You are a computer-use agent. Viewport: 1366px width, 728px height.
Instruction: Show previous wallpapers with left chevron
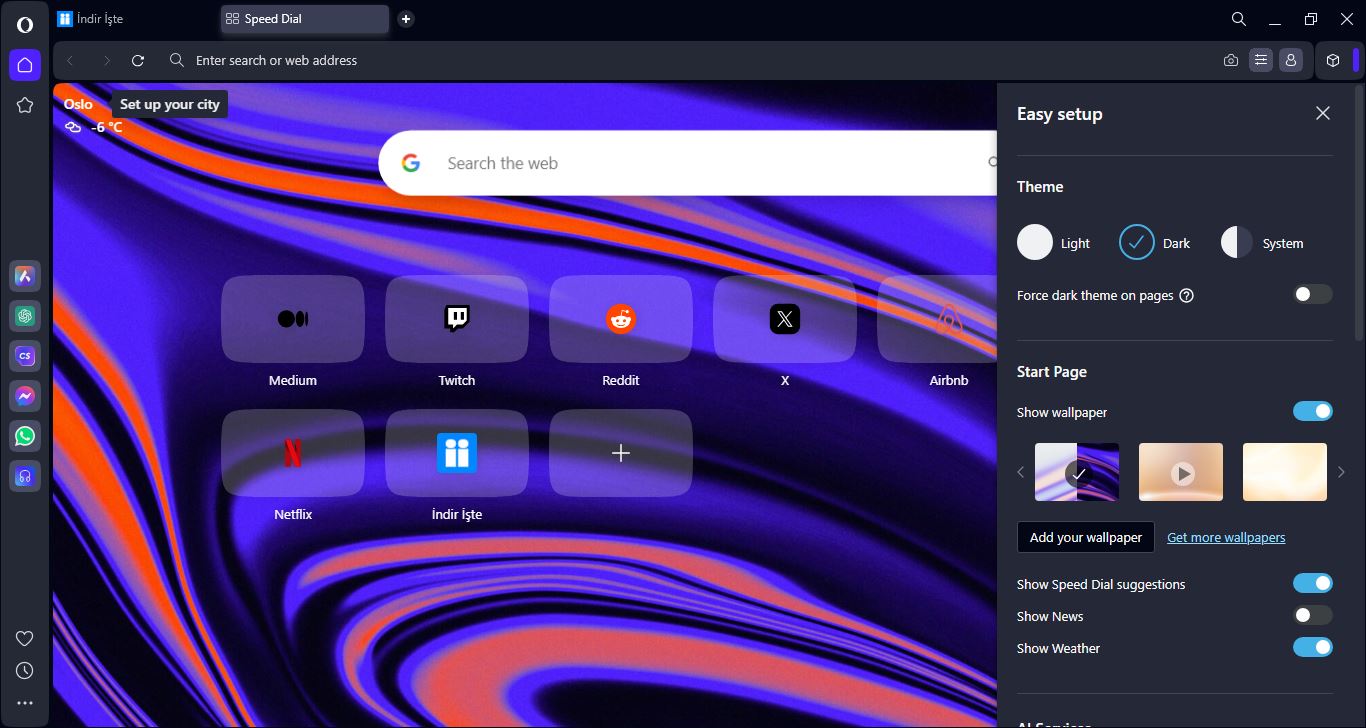(1021, 472)
